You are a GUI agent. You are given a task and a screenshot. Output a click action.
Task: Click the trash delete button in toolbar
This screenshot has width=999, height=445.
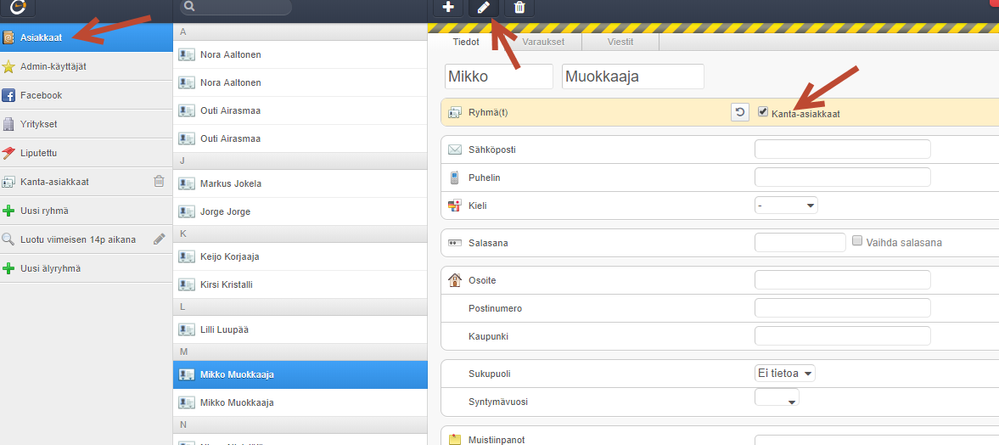tap(519, 8)
